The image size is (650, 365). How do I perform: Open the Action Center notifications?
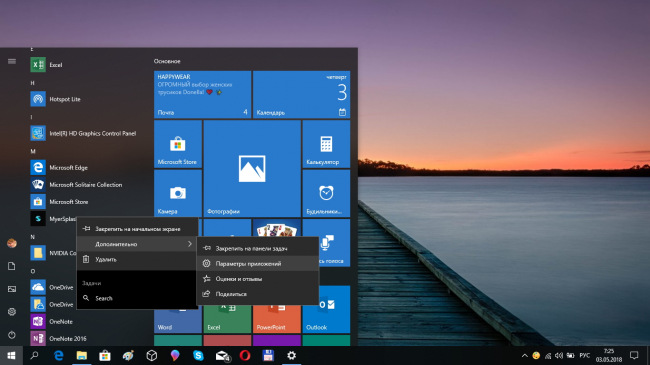coord(634,355)
